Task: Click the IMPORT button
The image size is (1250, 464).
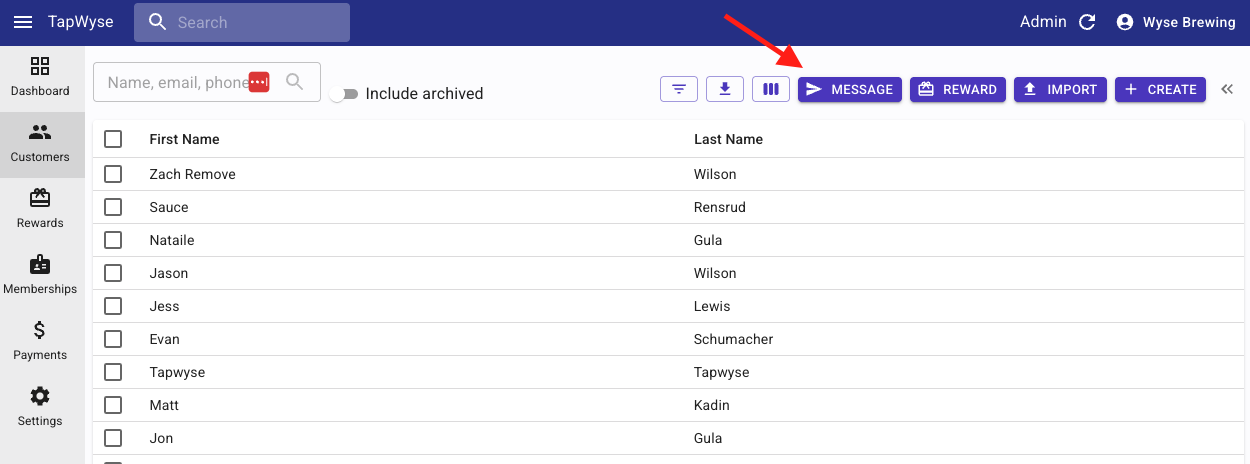Action: coord(1060,89)
